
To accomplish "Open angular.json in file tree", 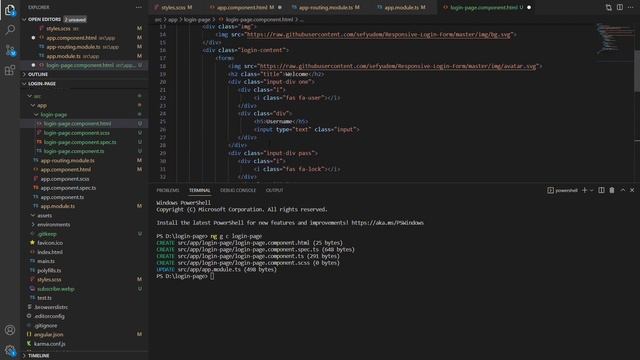I will pyautogui.click(x=49, y=335).
